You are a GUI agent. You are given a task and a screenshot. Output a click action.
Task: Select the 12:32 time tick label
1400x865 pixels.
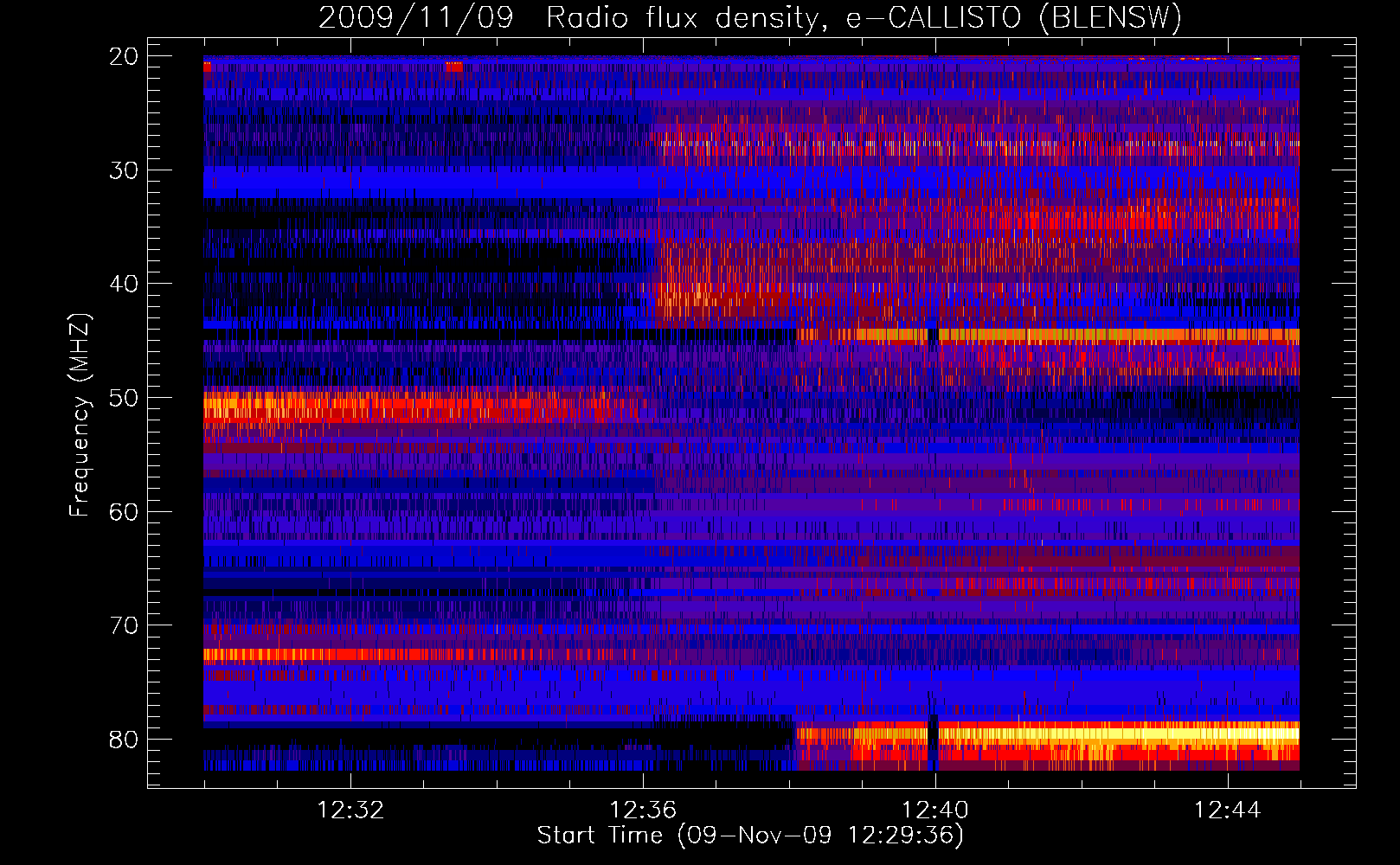tap(350, 811)
